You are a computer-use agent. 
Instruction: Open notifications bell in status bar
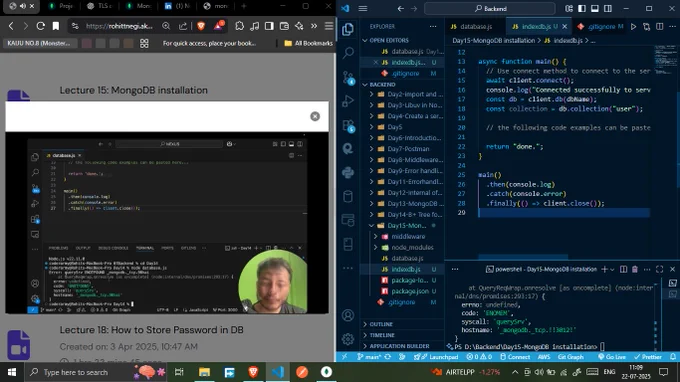(673, 357)
